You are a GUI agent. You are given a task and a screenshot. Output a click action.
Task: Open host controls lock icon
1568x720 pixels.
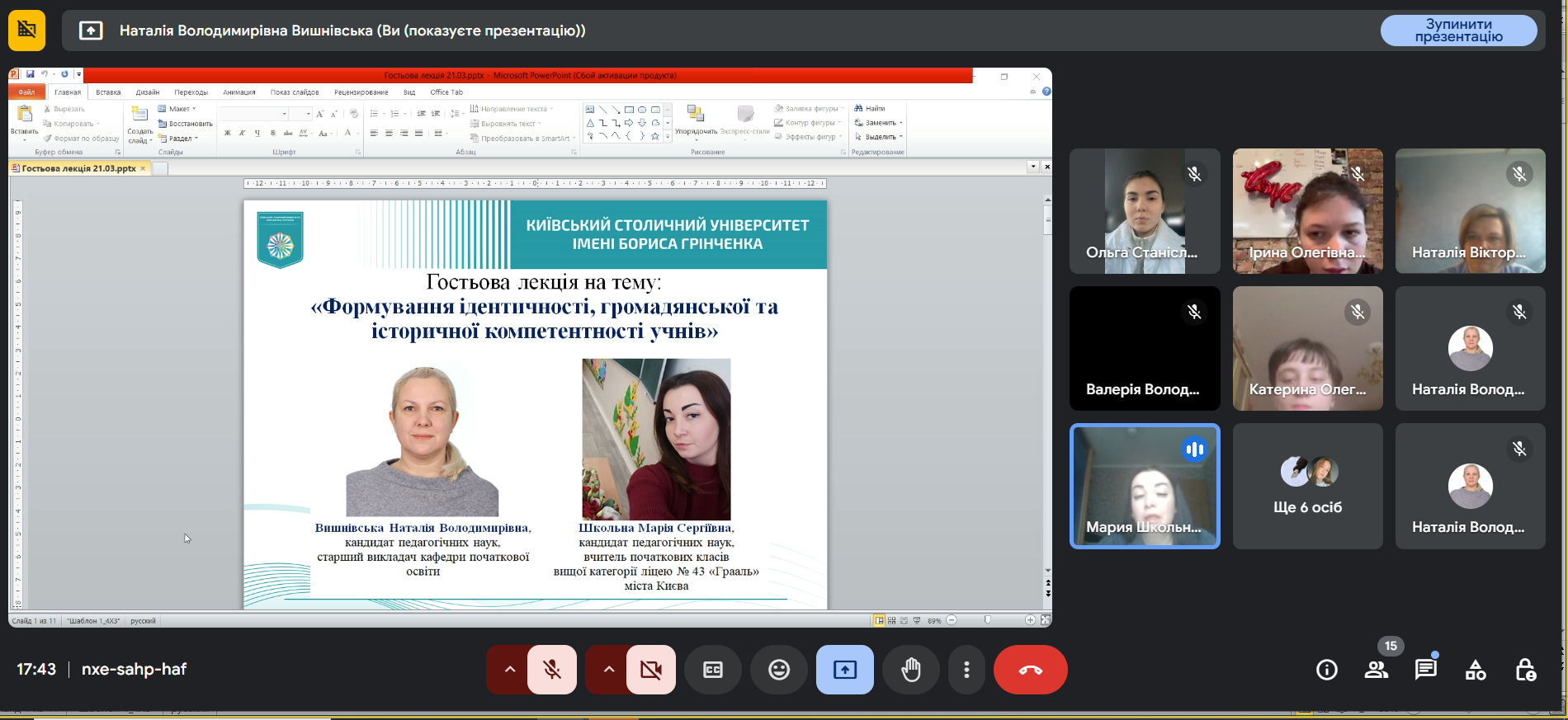(x=1525, y=670)
